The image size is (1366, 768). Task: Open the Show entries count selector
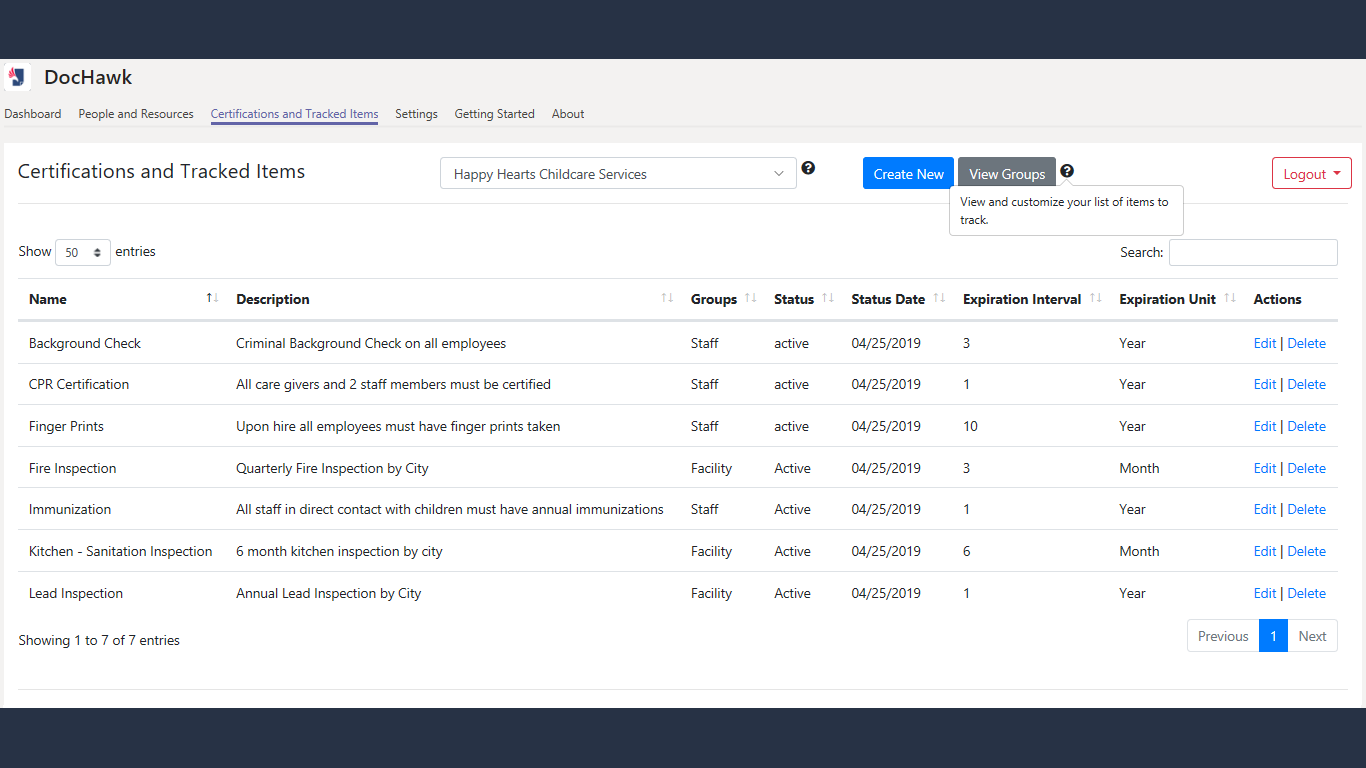83,252
